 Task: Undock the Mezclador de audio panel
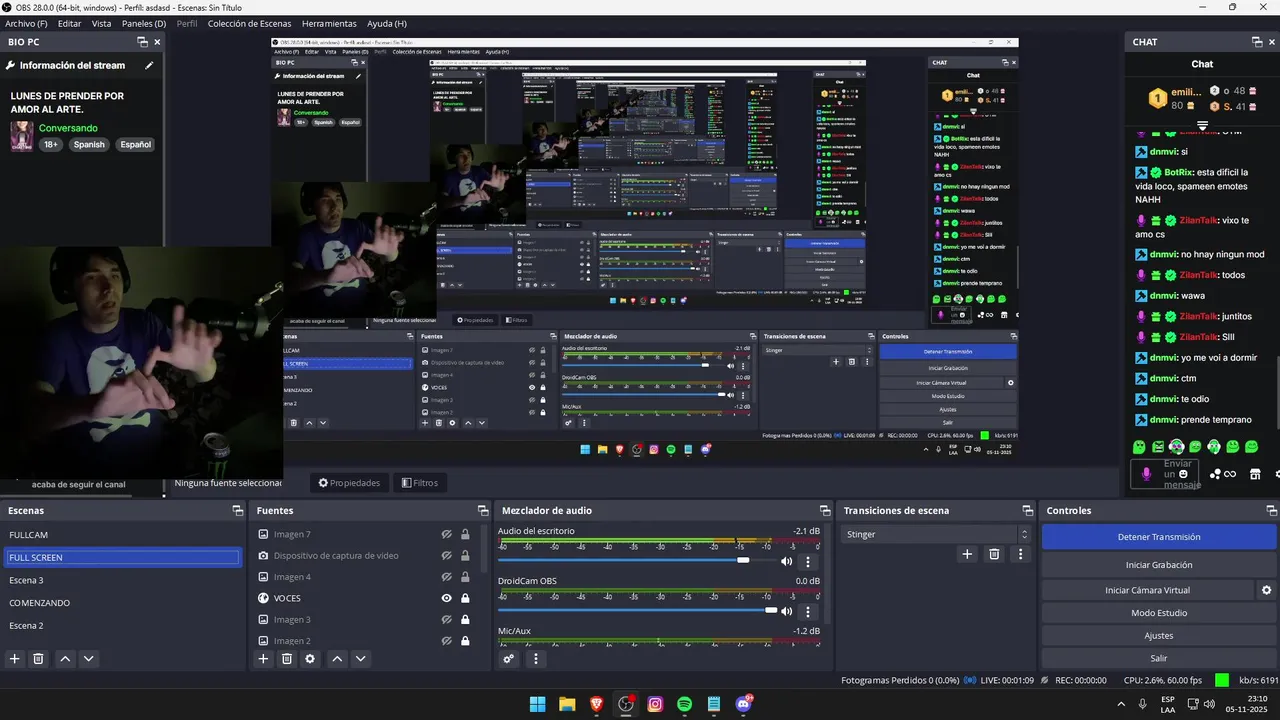pyautogui.click(x=825, y=510)
